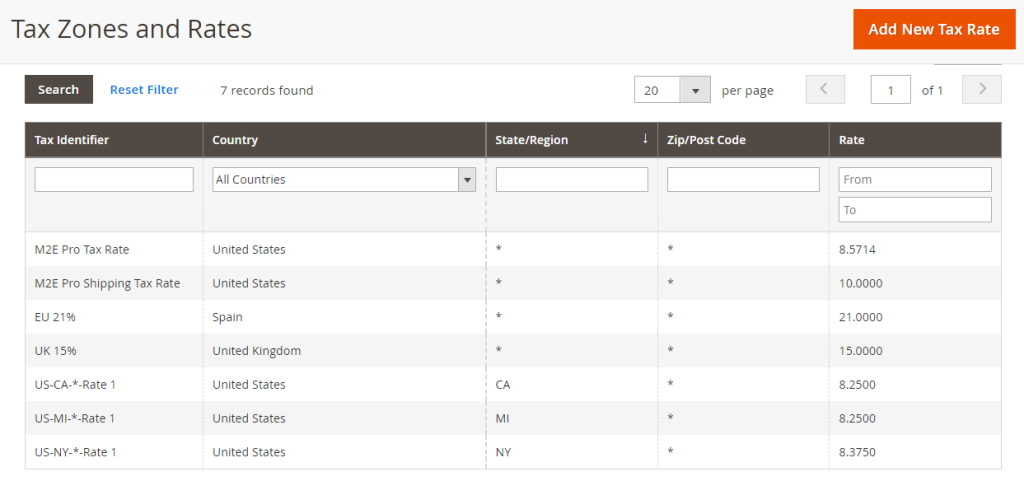The height and width of the screenshot is (481, 1024).
Task: Click the Rate To filter field
Action: pos(914,210)
